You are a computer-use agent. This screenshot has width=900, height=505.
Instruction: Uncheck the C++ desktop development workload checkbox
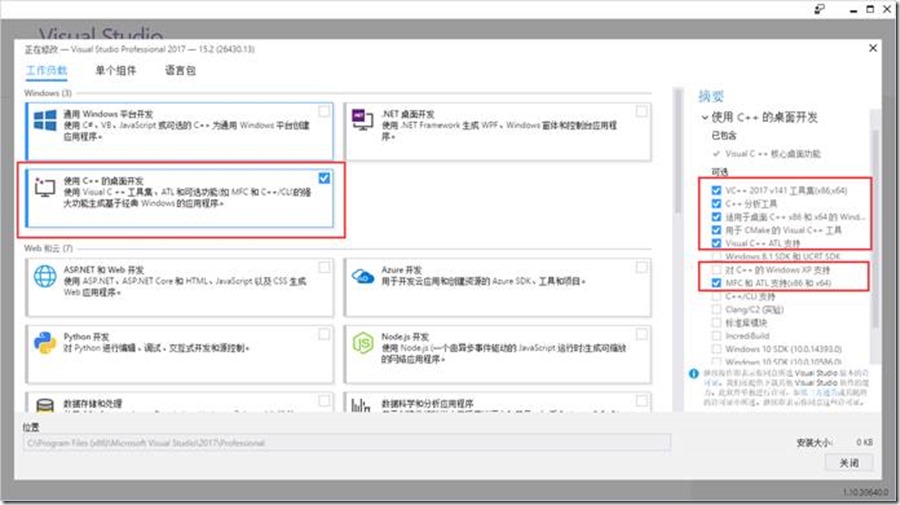coord(324,178)
